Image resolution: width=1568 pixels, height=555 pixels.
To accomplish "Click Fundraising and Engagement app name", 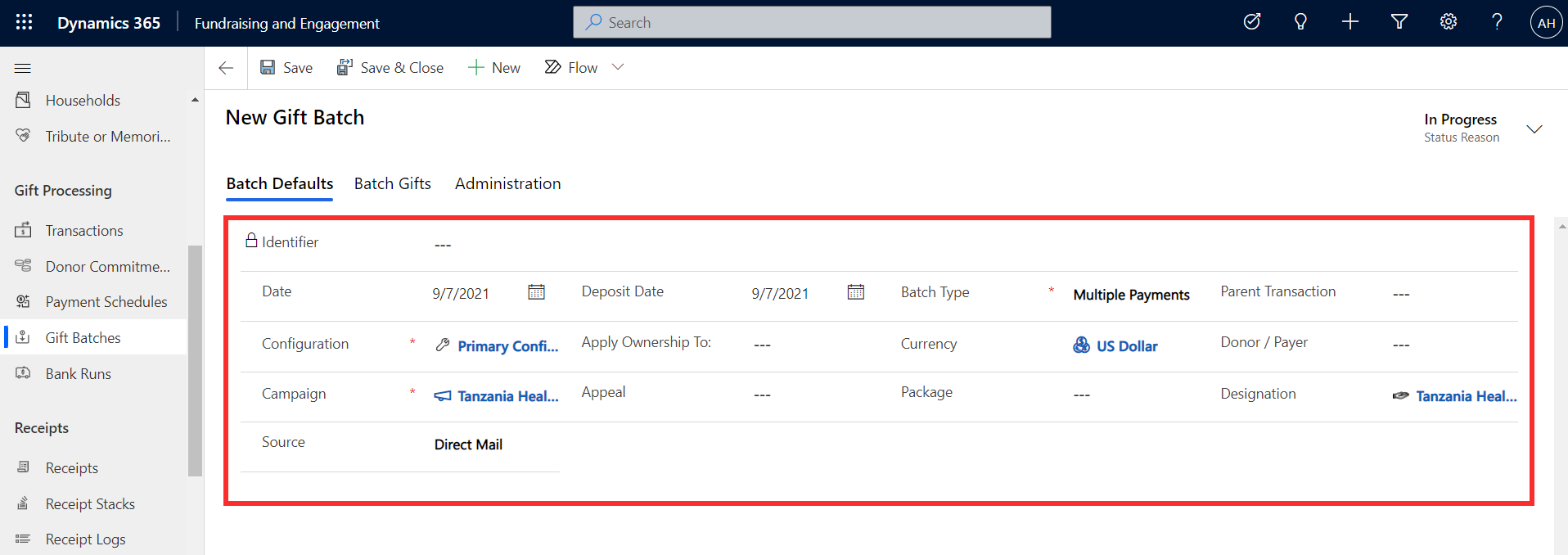I will click(x=287, y=24).
